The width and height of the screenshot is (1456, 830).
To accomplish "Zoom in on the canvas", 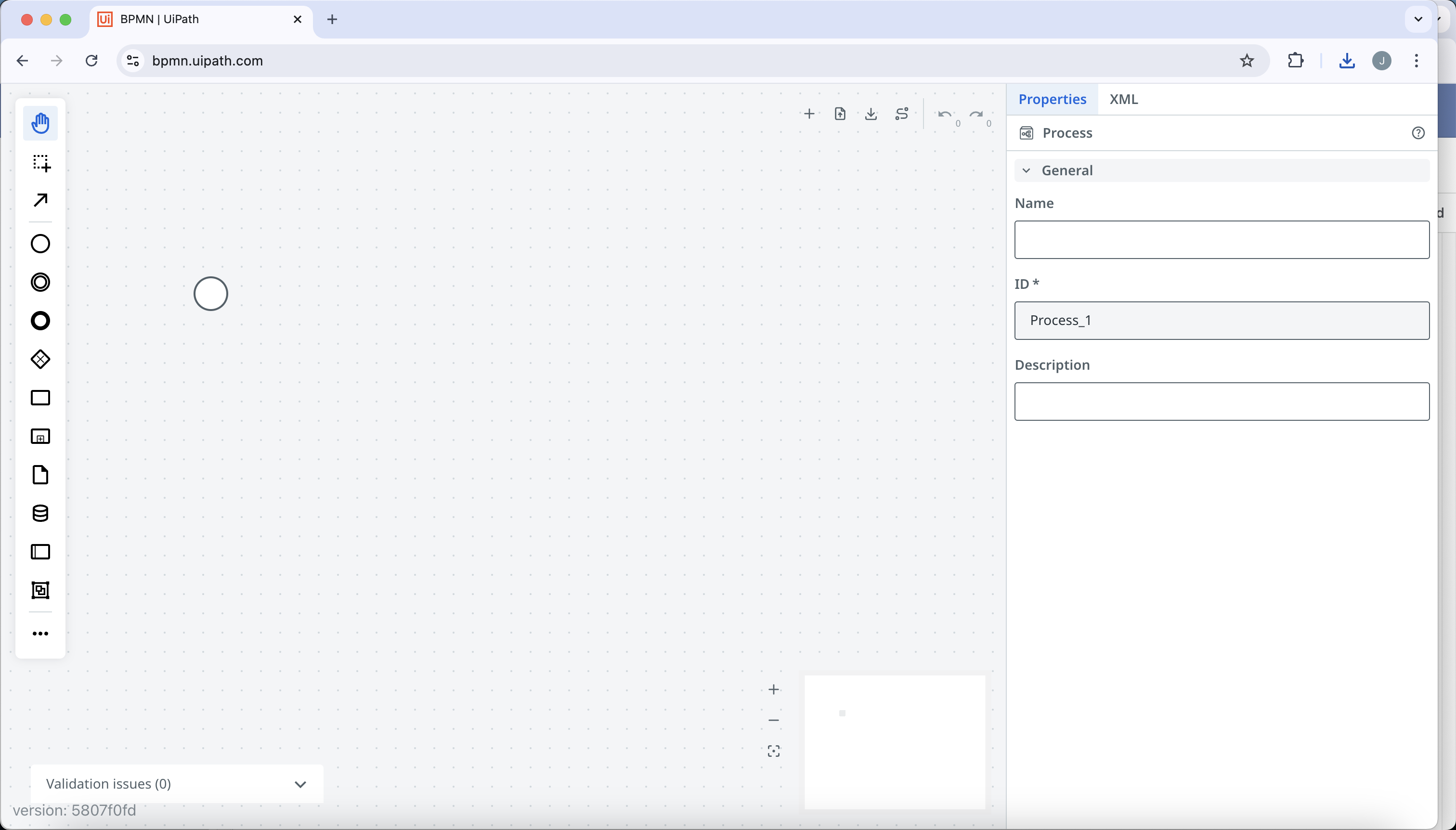I will click(x=774, y=690).
